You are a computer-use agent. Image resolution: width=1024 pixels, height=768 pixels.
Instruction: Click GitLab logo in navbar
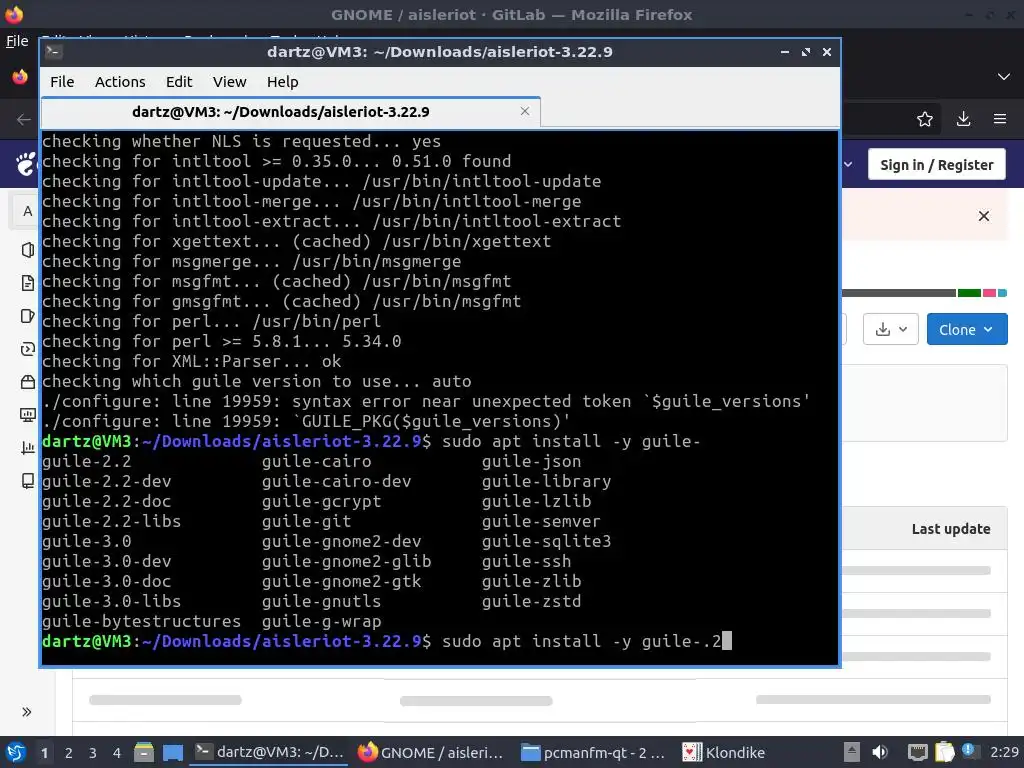(26, 164)
